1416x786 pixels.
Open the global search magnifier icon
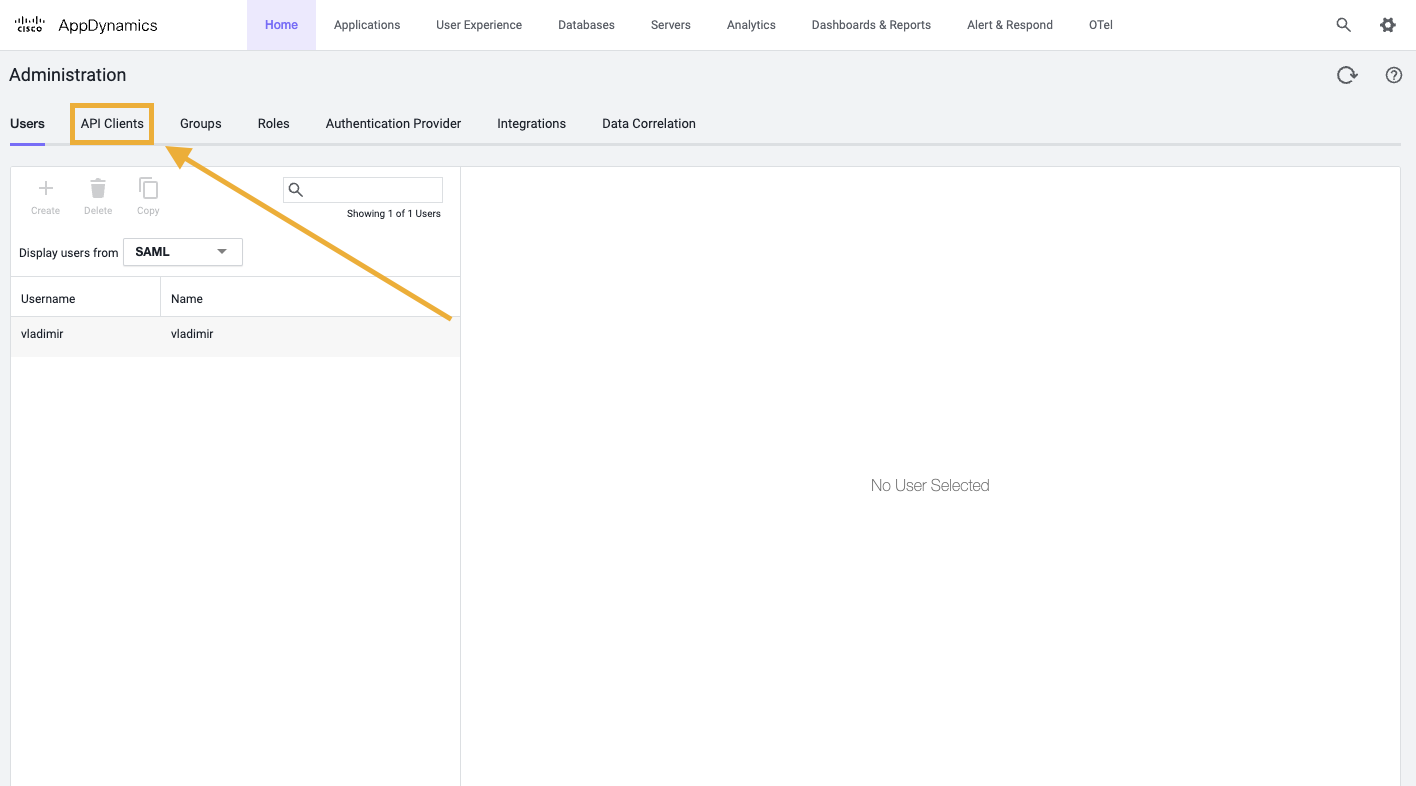pyautogui.click(x=1344, y=25)
